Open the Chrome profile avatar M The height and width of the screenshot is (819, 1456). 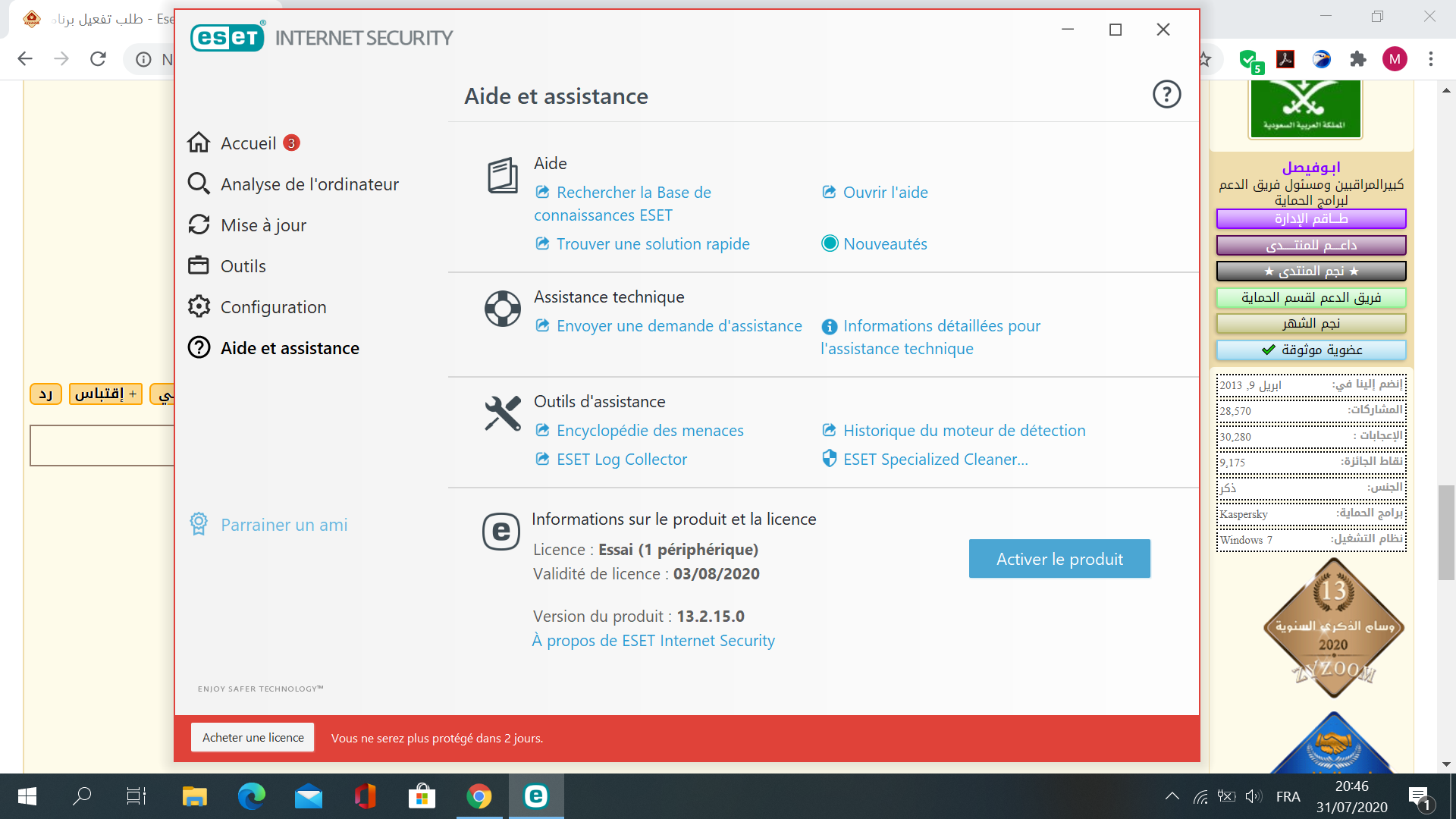(x=1395, y=59)
